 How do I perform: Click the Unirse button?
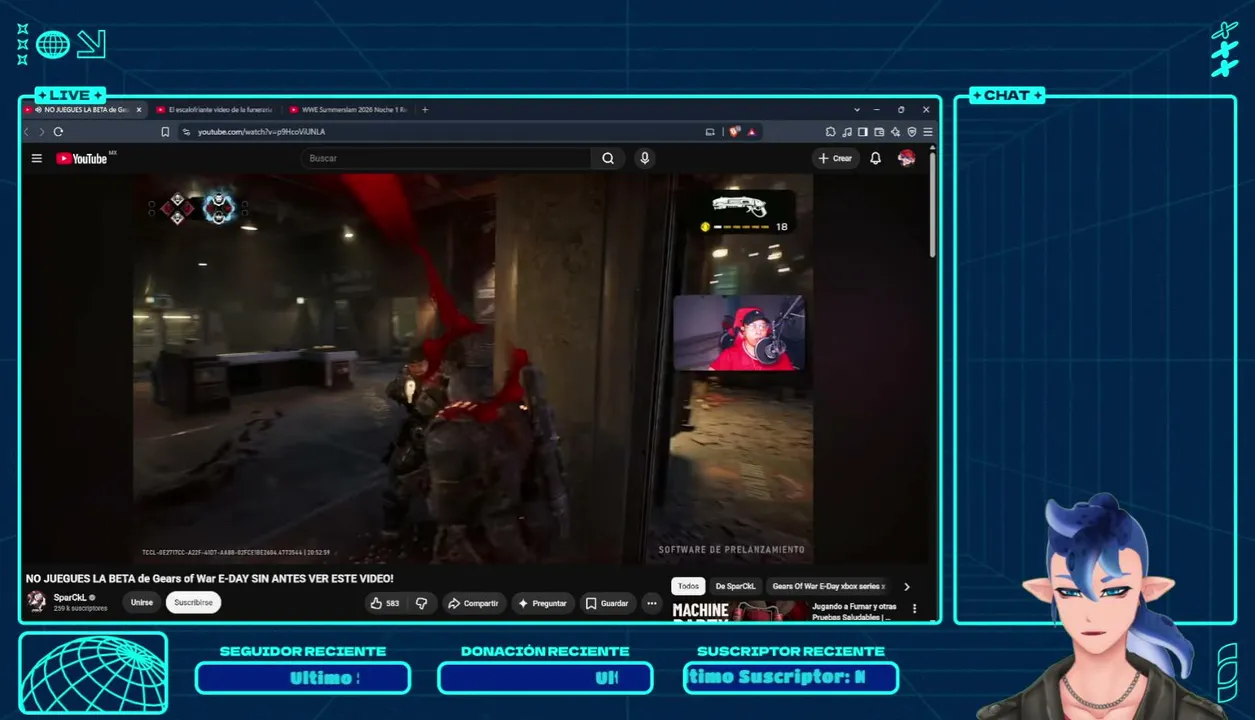tap(142, 603)
